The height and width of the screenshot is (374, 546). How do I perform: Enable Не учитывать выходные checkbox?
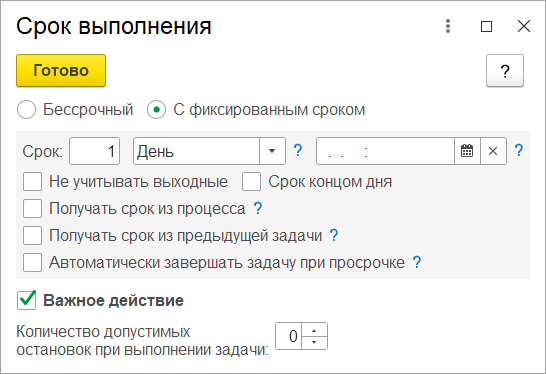pos(32,181)
